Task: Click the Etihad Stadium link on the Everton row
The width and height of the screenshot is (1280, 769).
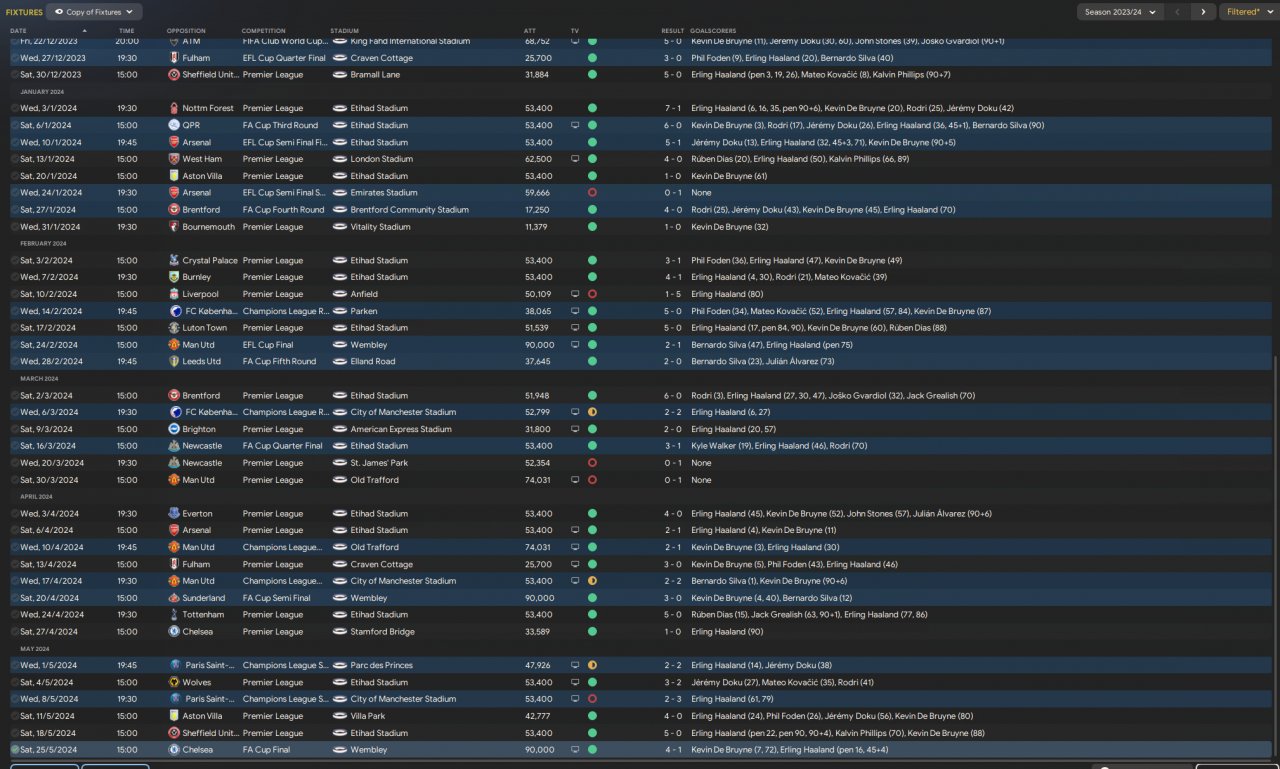Action: tap(379, 513)
